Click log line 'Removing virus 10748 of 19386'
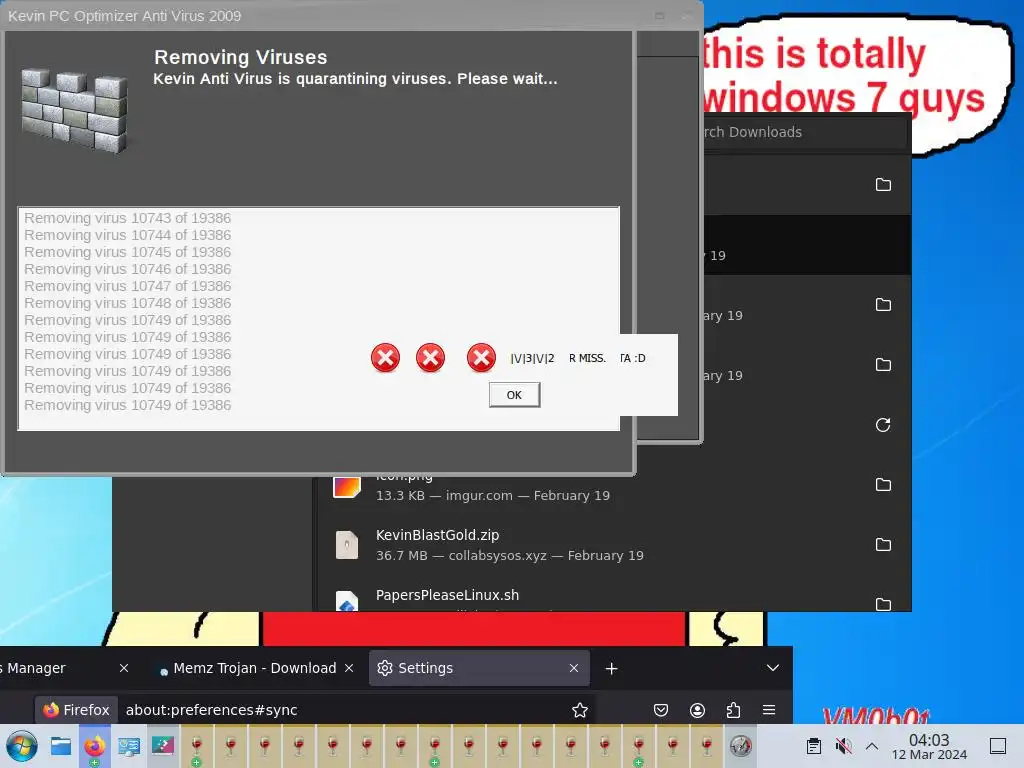 127,303
